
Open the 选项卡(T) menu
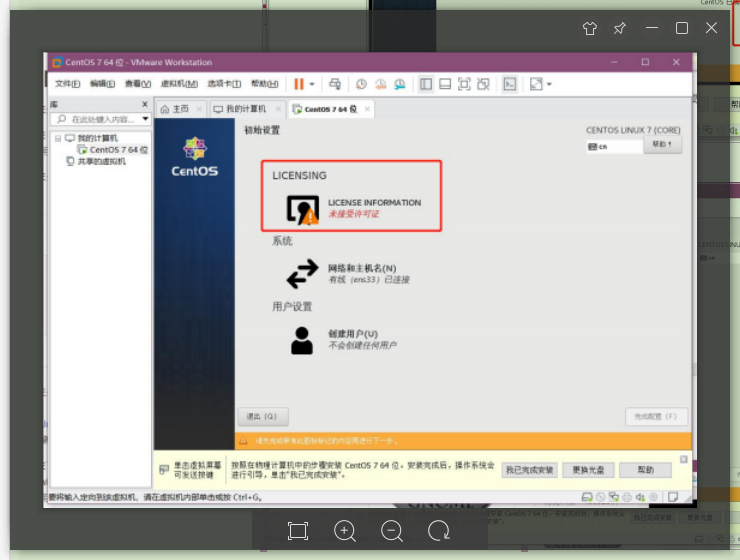[x=224, y=84]
